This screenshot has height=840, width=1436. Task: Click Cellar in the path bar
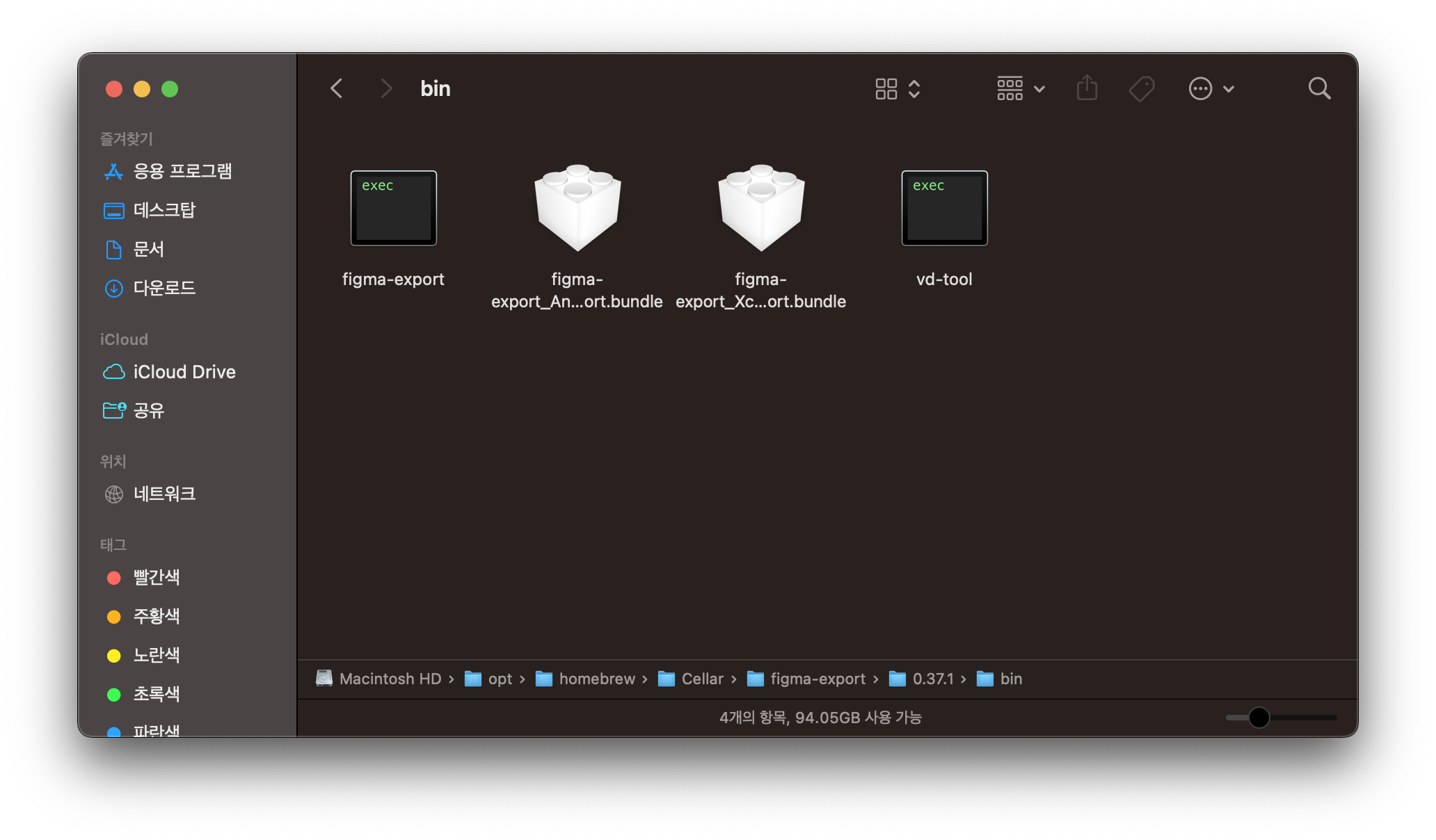(x=701, y=679)
